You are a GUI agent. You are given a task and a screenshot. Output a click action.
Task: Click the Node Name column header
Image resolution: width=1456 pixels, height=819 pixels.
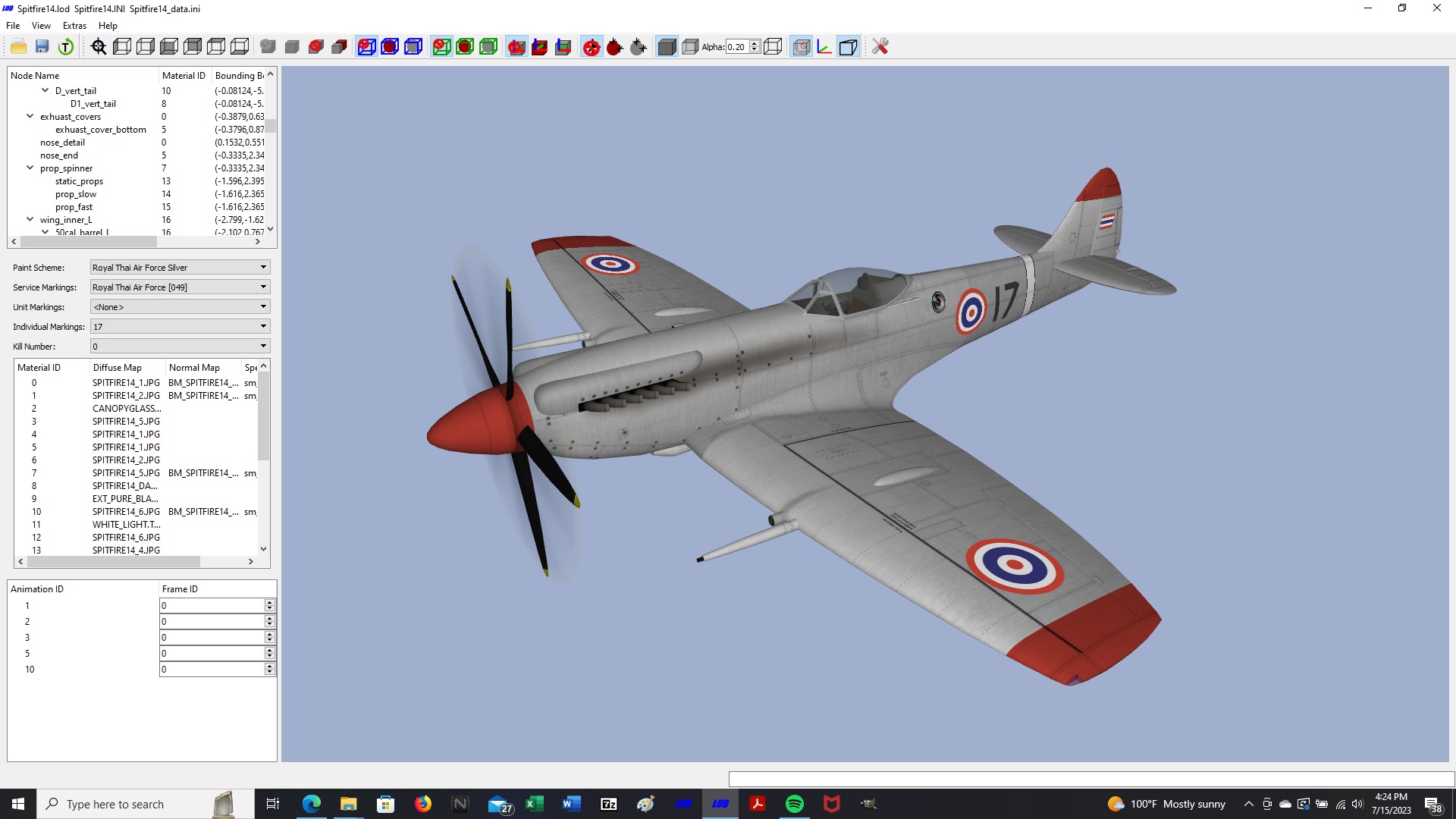pos(83,76)
